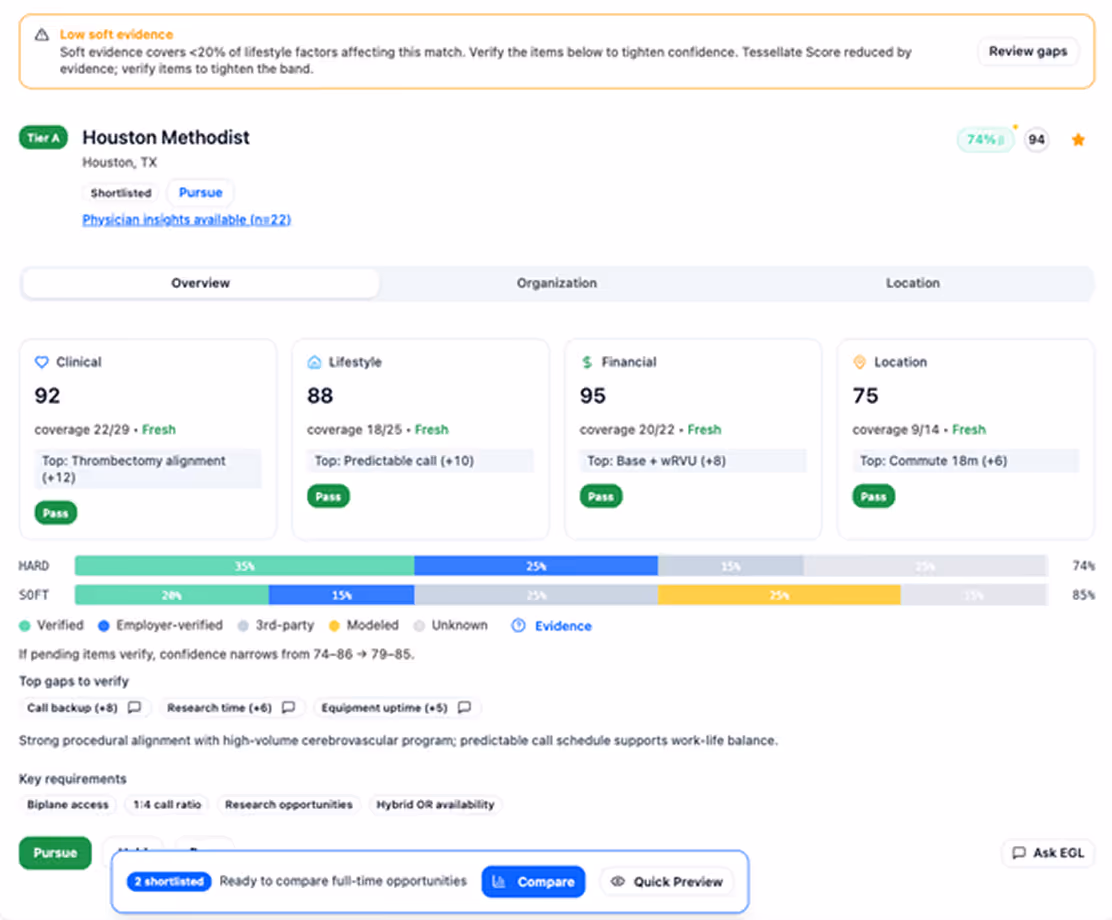
Task: Click the eye icon on Quick Preview
Action: coord(618,882)
